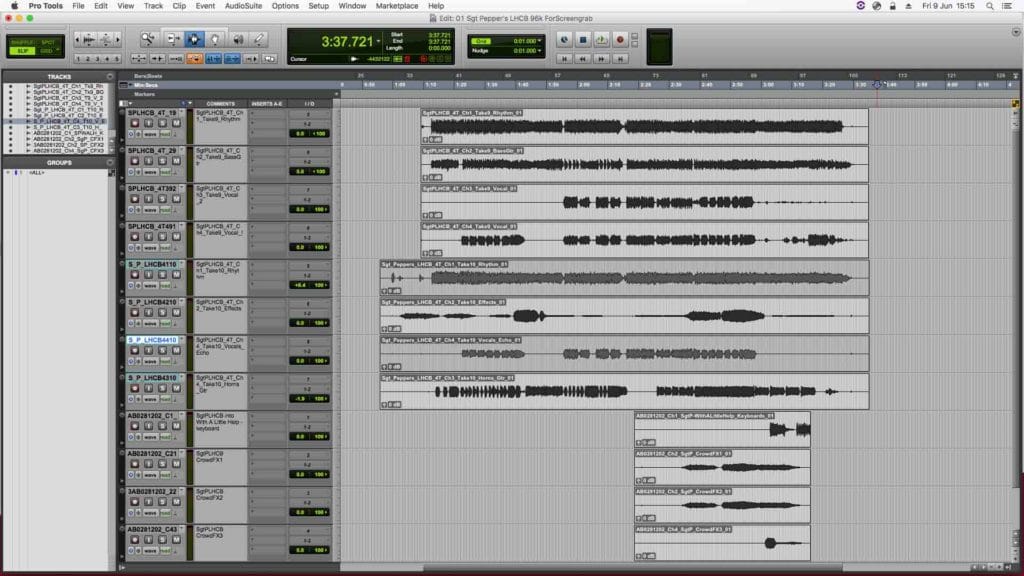This screenshot has width=1024, height=576.
Task: Toggle record enable on SPLHCB_4T_19 track
Action: (135, 123)
